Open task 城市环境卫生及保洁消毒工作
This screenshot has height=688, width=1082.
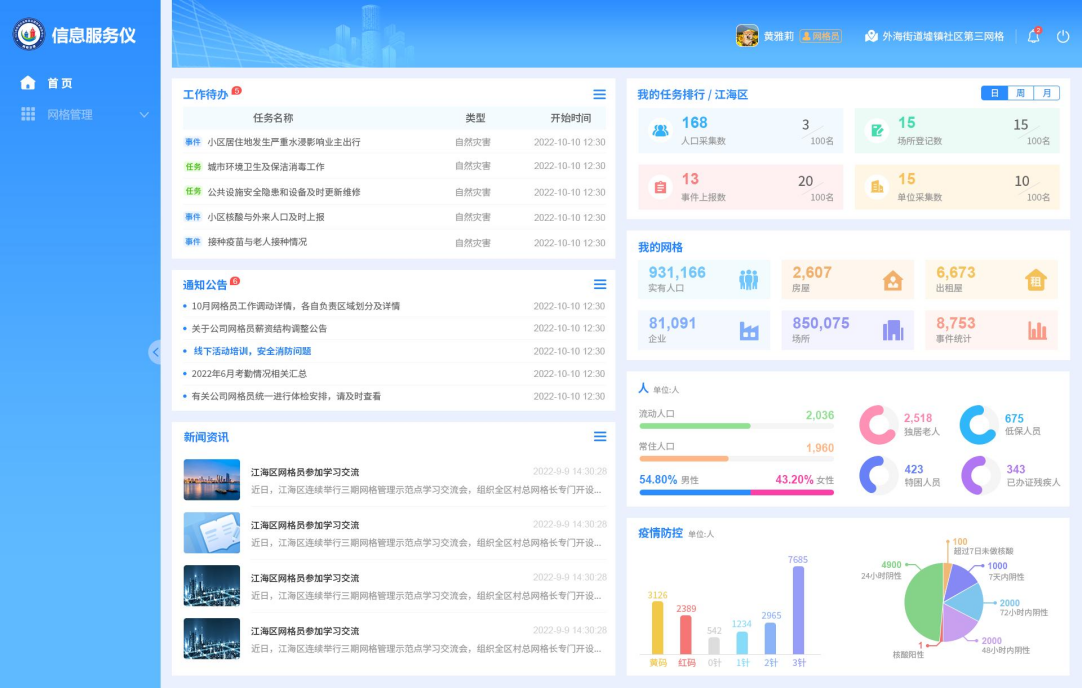[x=266, y=167]
